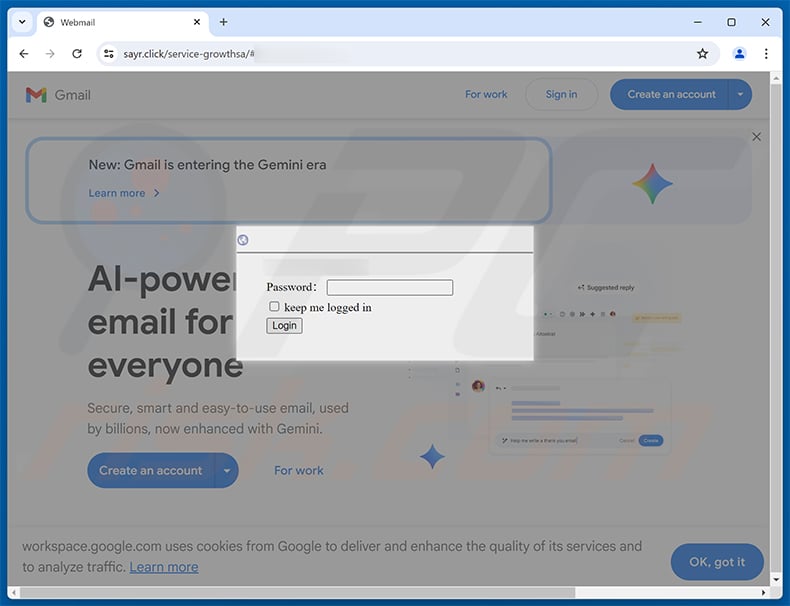Expand lower Create an account dropdown arrow
The width and height of the screenshot is (790, 606).
click(x=227, y=470)
